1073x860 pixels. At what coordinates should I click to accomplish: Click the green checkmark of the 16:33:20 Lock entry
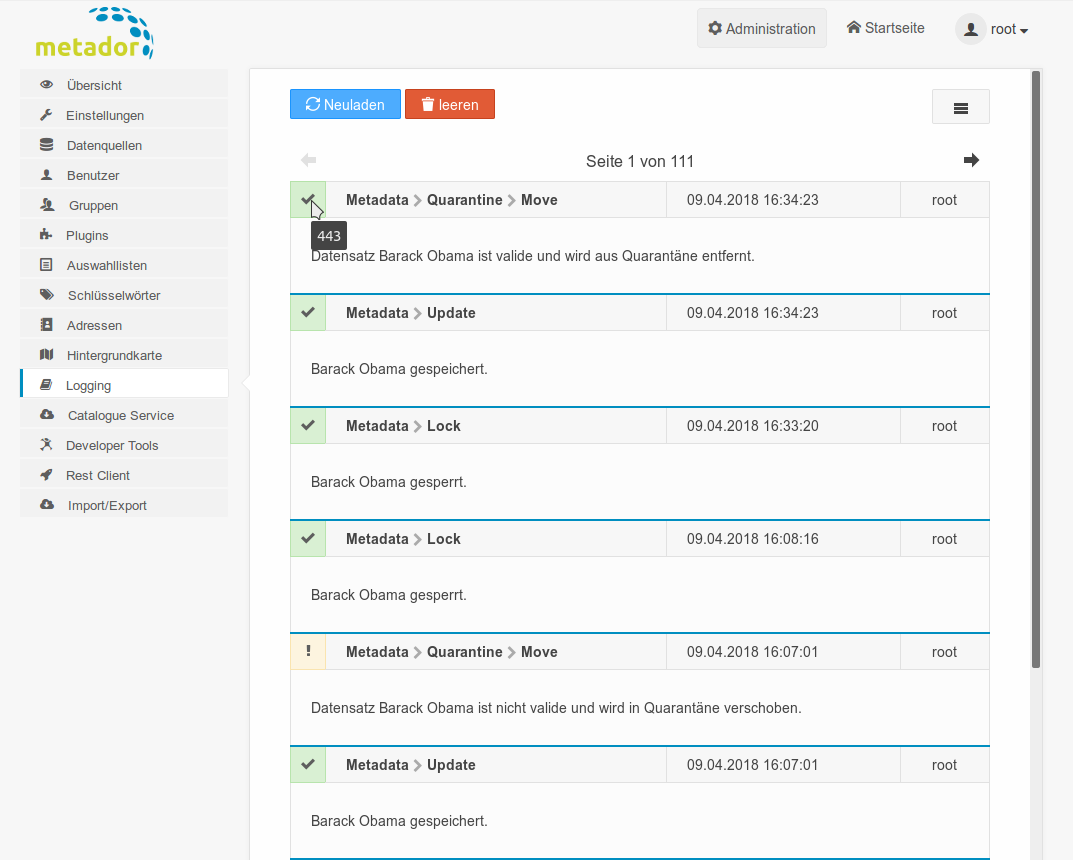(308, 426)
